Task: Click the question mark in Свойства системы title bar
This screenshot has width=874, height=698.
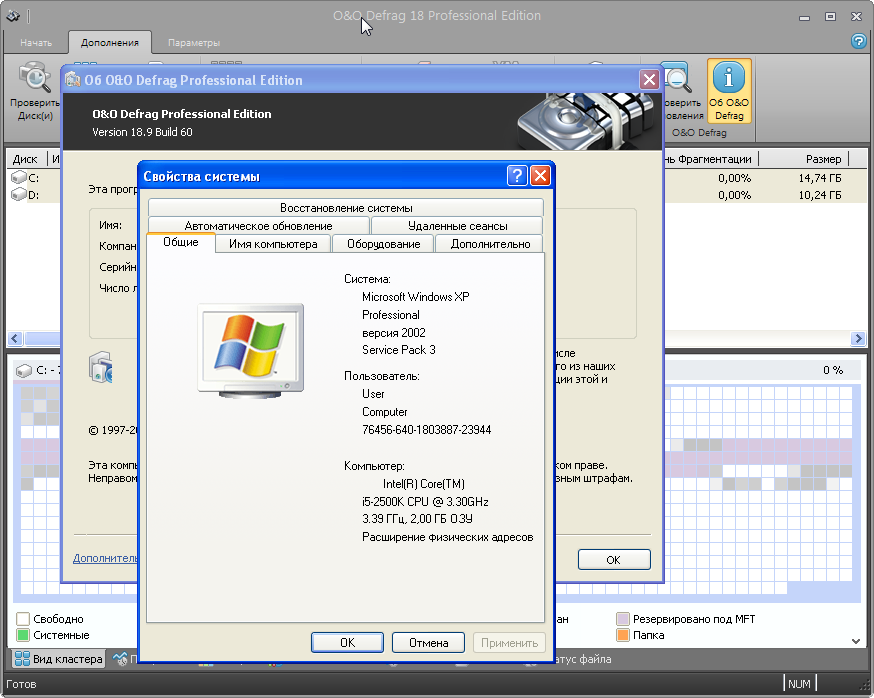Action: [517, 176]
